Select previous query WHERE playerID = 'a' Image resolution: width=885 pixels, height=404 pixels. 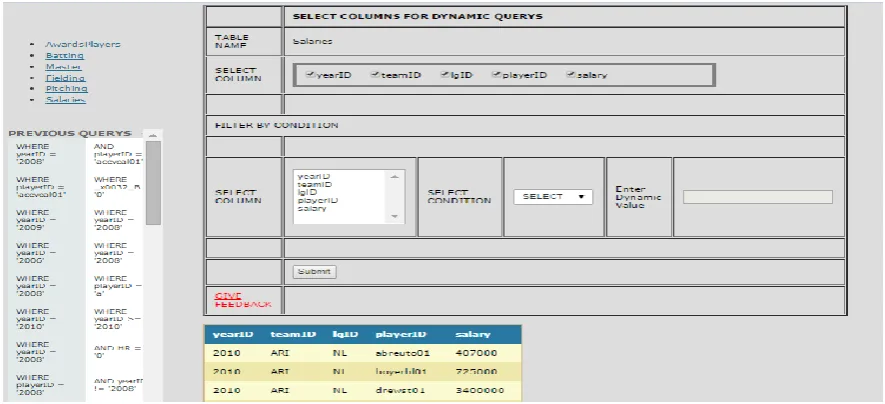point(119,286)
